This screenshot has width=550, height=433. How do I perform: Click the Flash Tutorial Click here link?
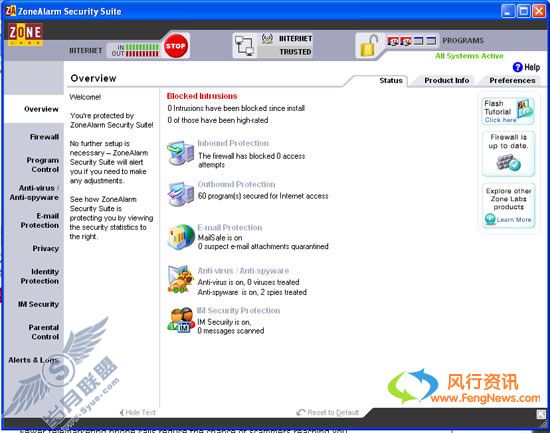[501, 120]
